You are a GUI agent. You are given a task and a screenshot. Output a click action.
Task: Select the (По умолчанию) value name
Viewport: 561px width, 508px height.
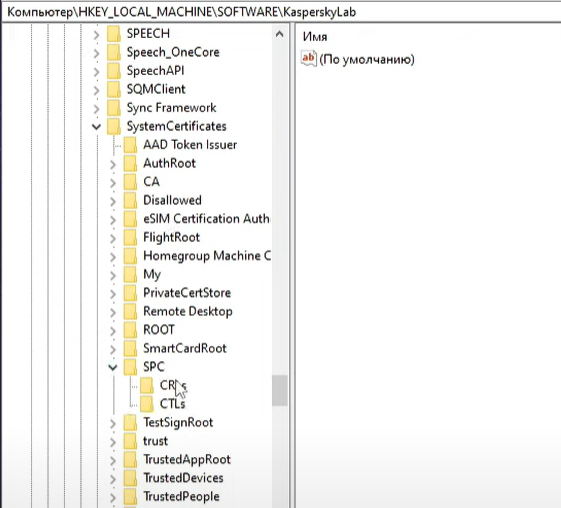coord(367,59)
